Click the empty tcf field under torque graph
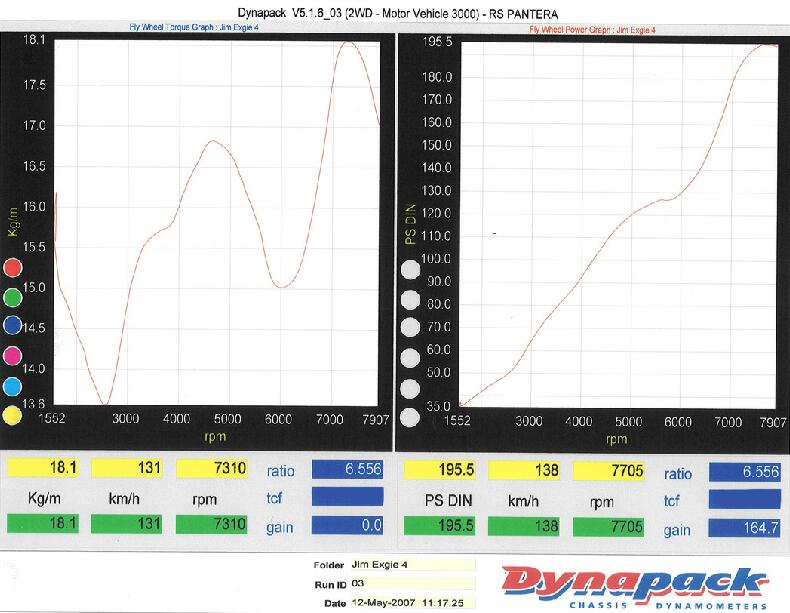Viewport: 790px width, 613px height. coord(347,497)
